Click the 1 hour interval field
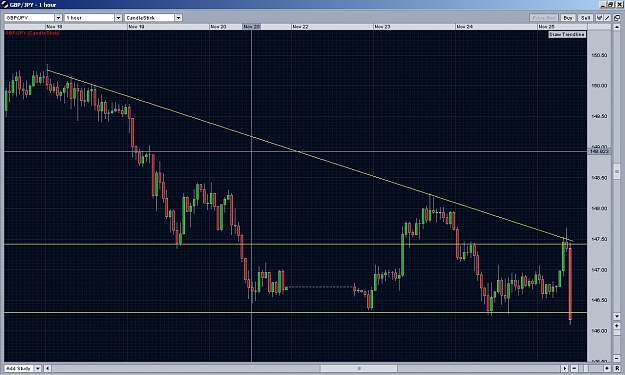Screen dimensions: 625x375 point(90,18)
